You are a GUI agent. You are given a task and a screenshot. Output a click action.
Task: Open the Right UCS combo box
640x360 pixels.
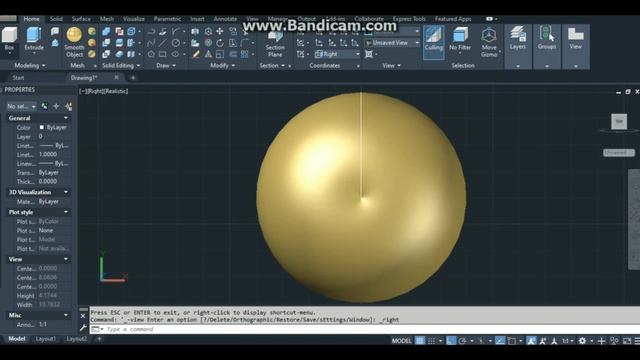337,54
